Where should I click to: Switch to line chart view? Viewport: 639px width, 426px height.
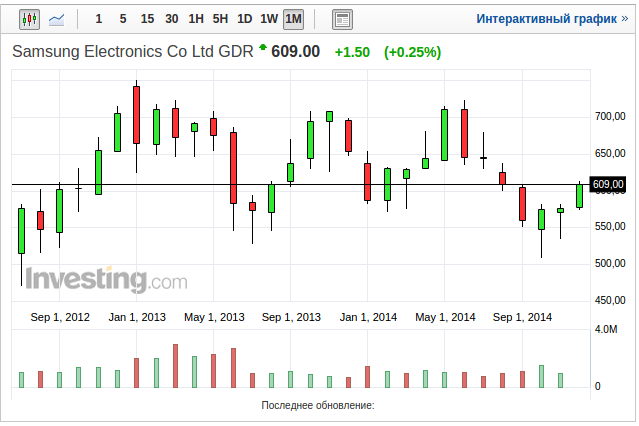[56, 19]
